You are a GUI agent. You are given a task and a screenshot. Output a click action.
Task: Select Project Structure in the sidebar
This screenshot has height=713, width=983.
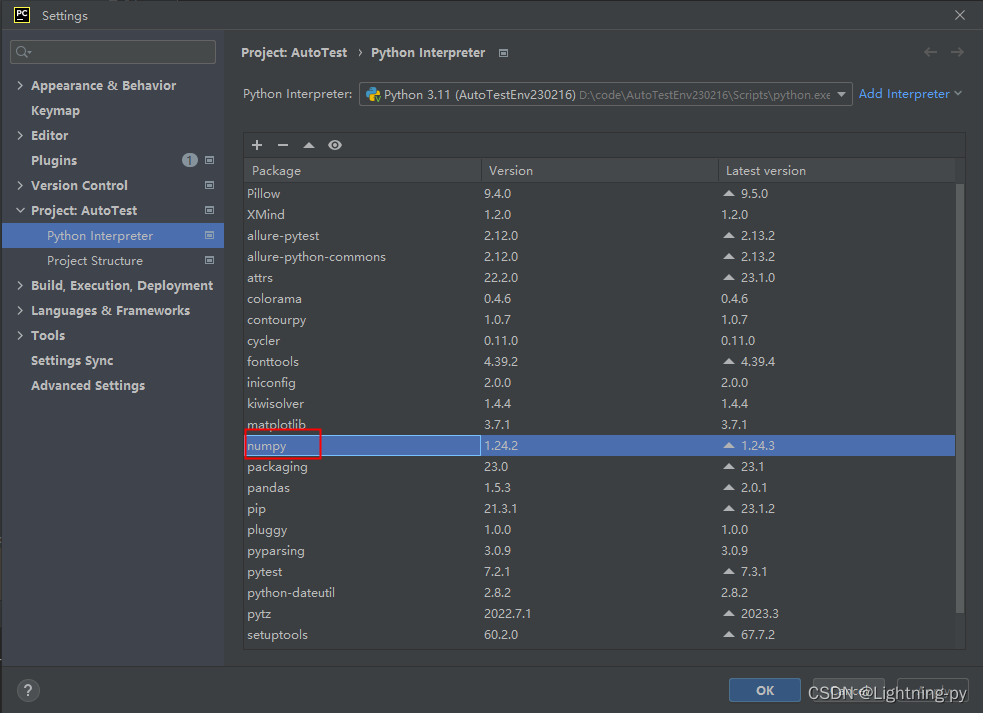[95, 260]
